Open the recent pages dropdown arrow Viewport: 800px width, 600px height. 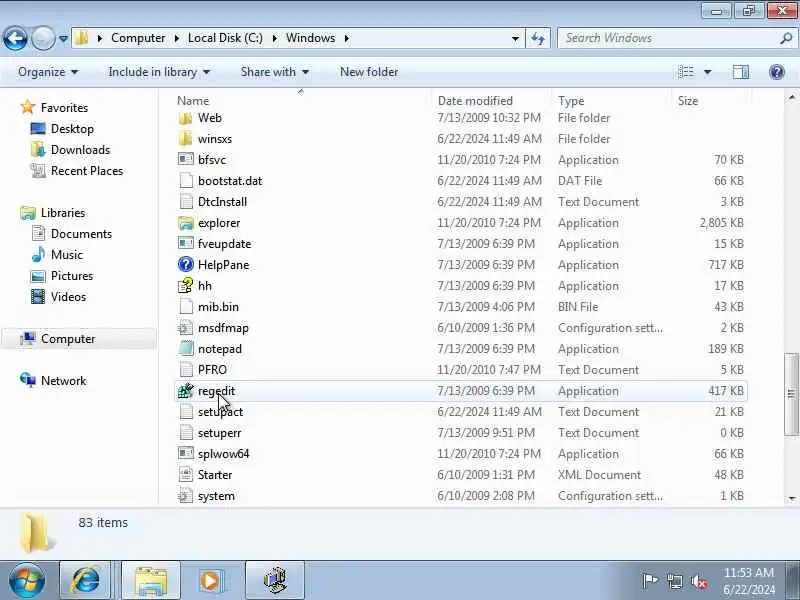63,38
